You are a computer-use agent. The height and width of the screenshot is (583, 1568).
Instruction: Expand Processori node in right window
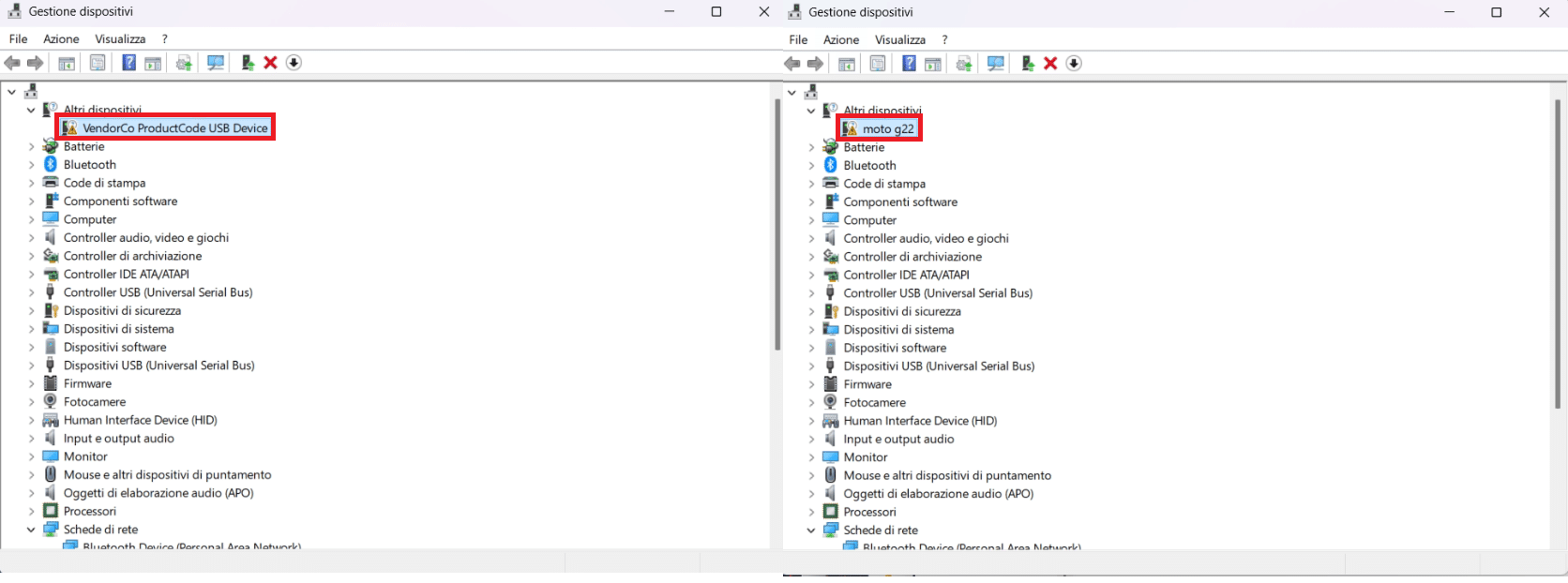coord(811,513)
